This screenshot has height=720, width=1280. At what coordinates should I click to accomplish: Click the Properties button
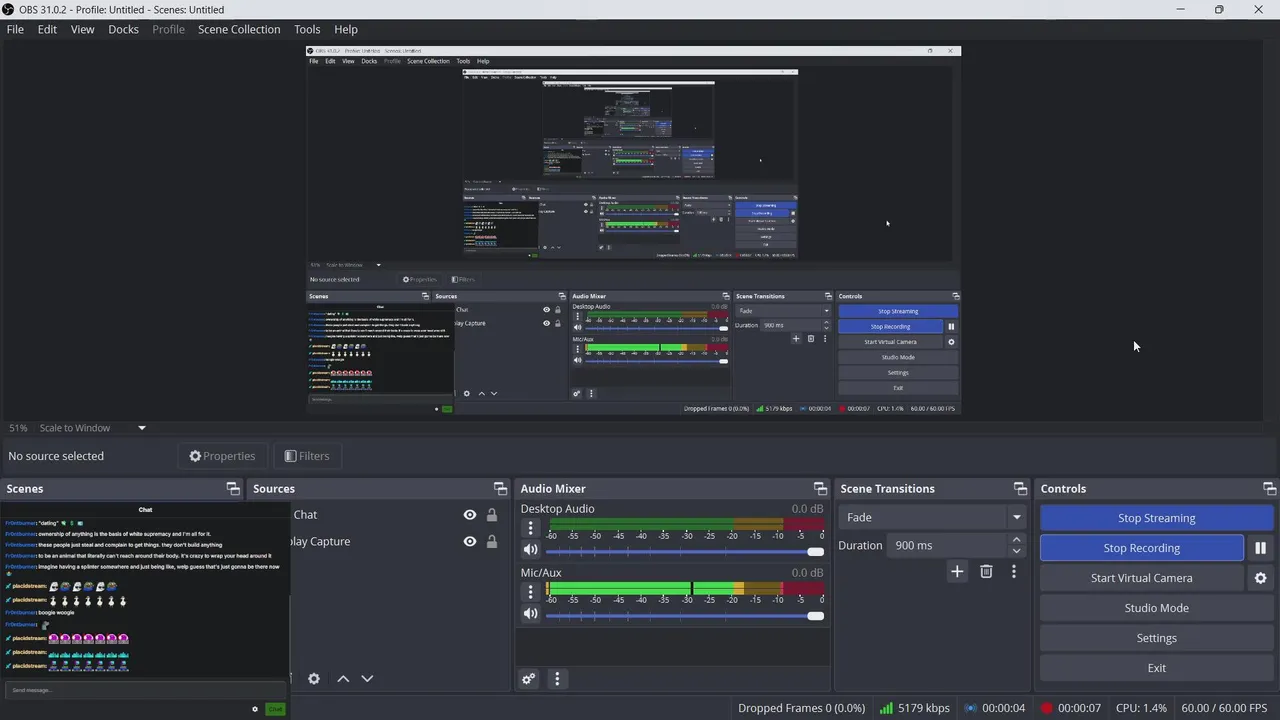[x=222, y=456]
